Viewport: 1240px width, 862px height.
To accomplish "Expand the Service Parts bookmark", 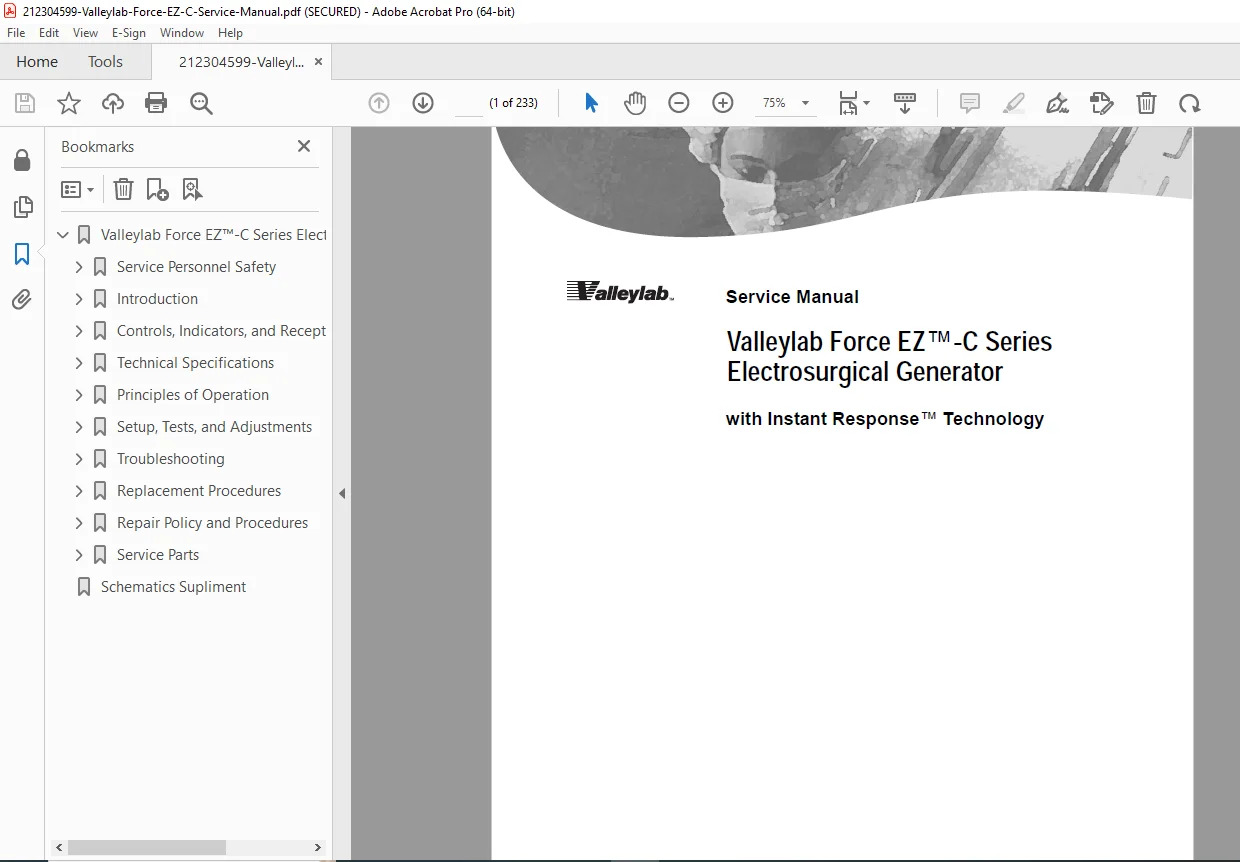I will pos(79,555).
